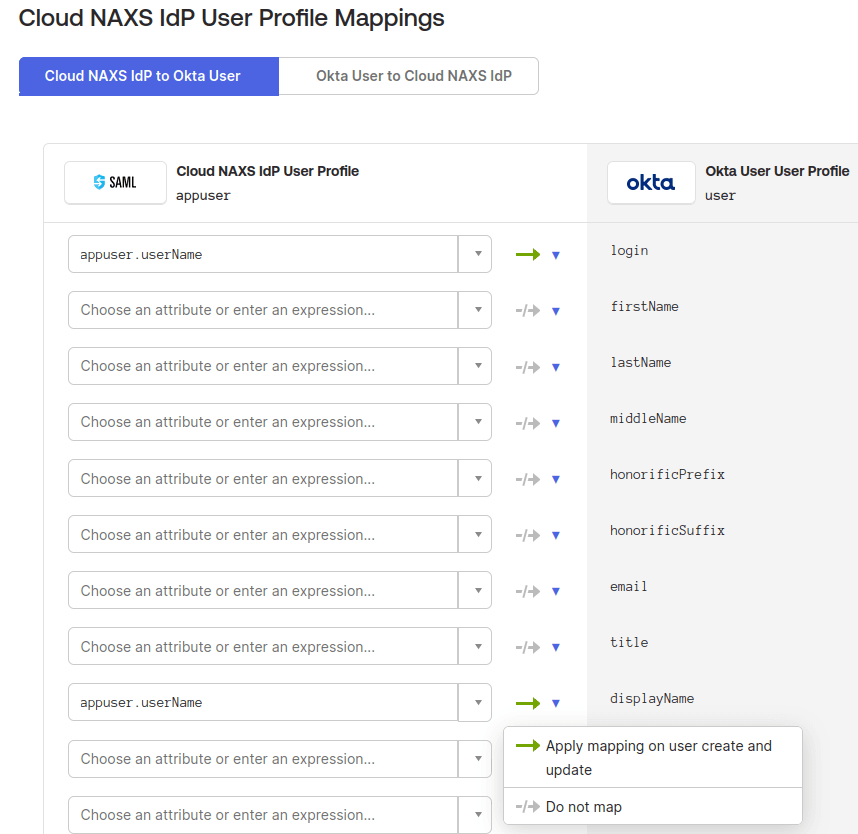858x834 pixels.
Task: Open the attribute list for email
Action: click(x=475, y=590)
